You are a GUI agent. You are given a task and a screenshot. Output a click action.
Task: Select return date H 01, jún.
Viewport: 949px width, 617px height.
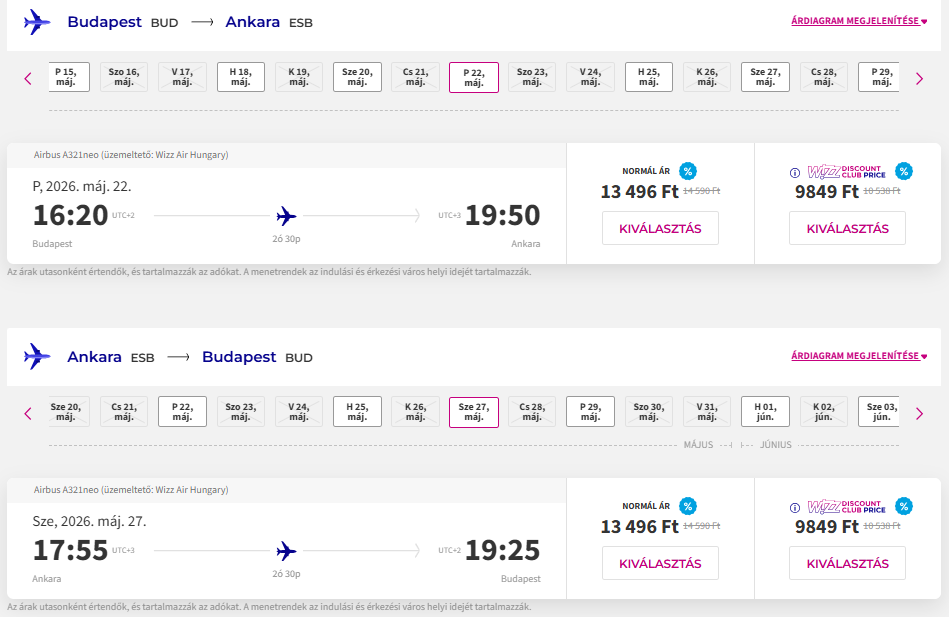[x=765, y=412]
